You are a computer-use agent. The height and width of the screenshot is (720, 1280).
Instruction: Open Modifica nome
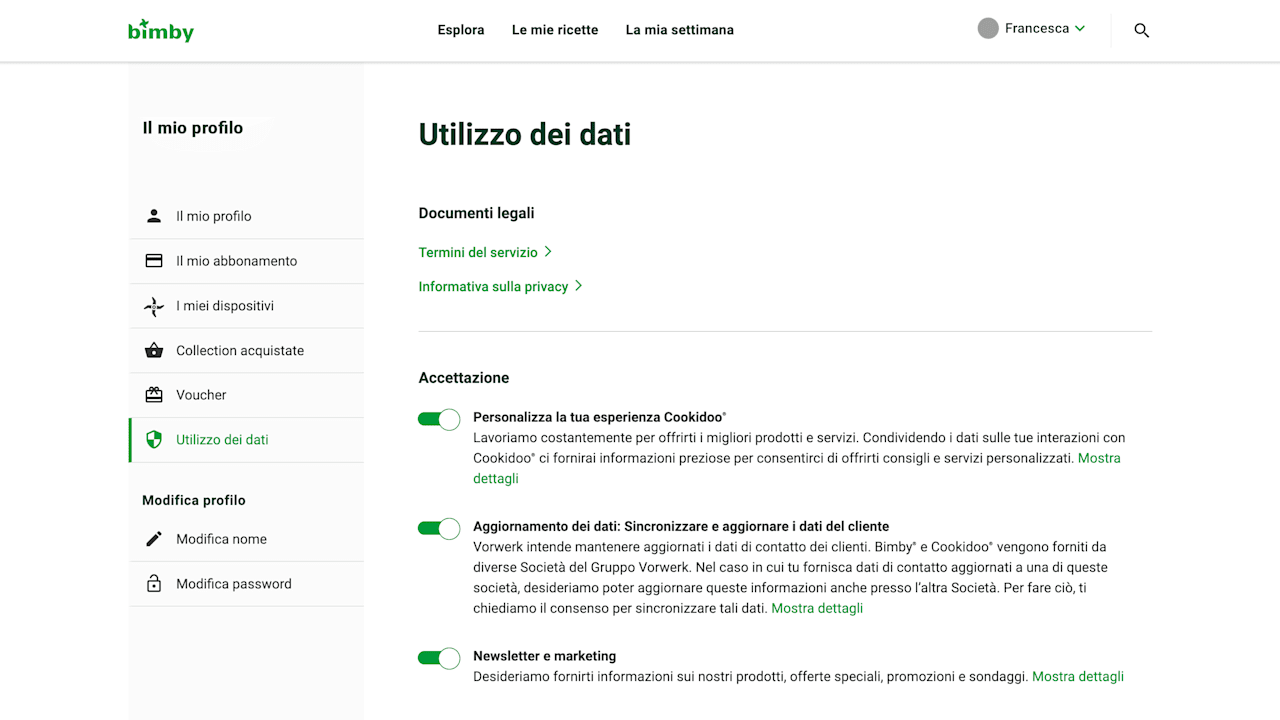[246, 539]
